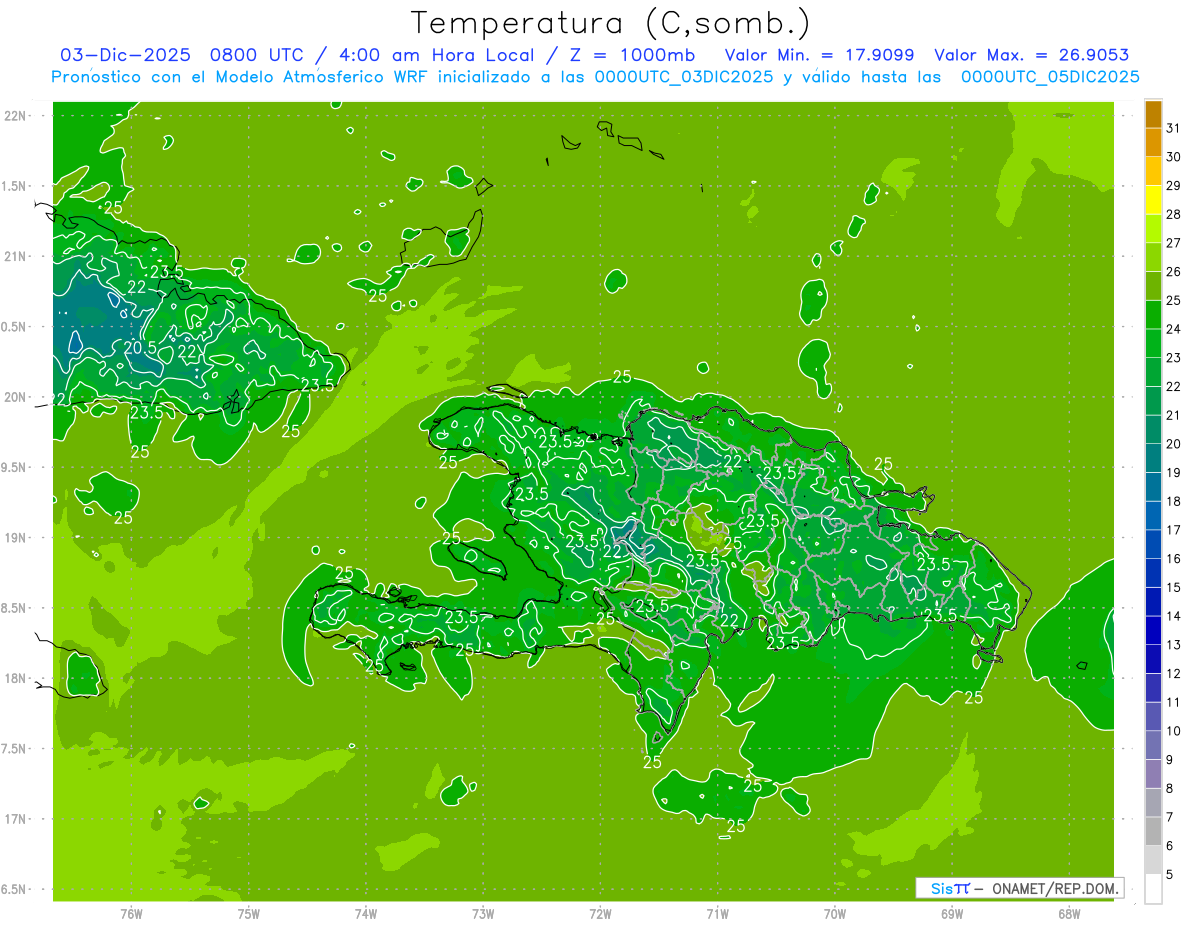
Task: Click the "20N" latitude axis label
Action: click(16, 398)
